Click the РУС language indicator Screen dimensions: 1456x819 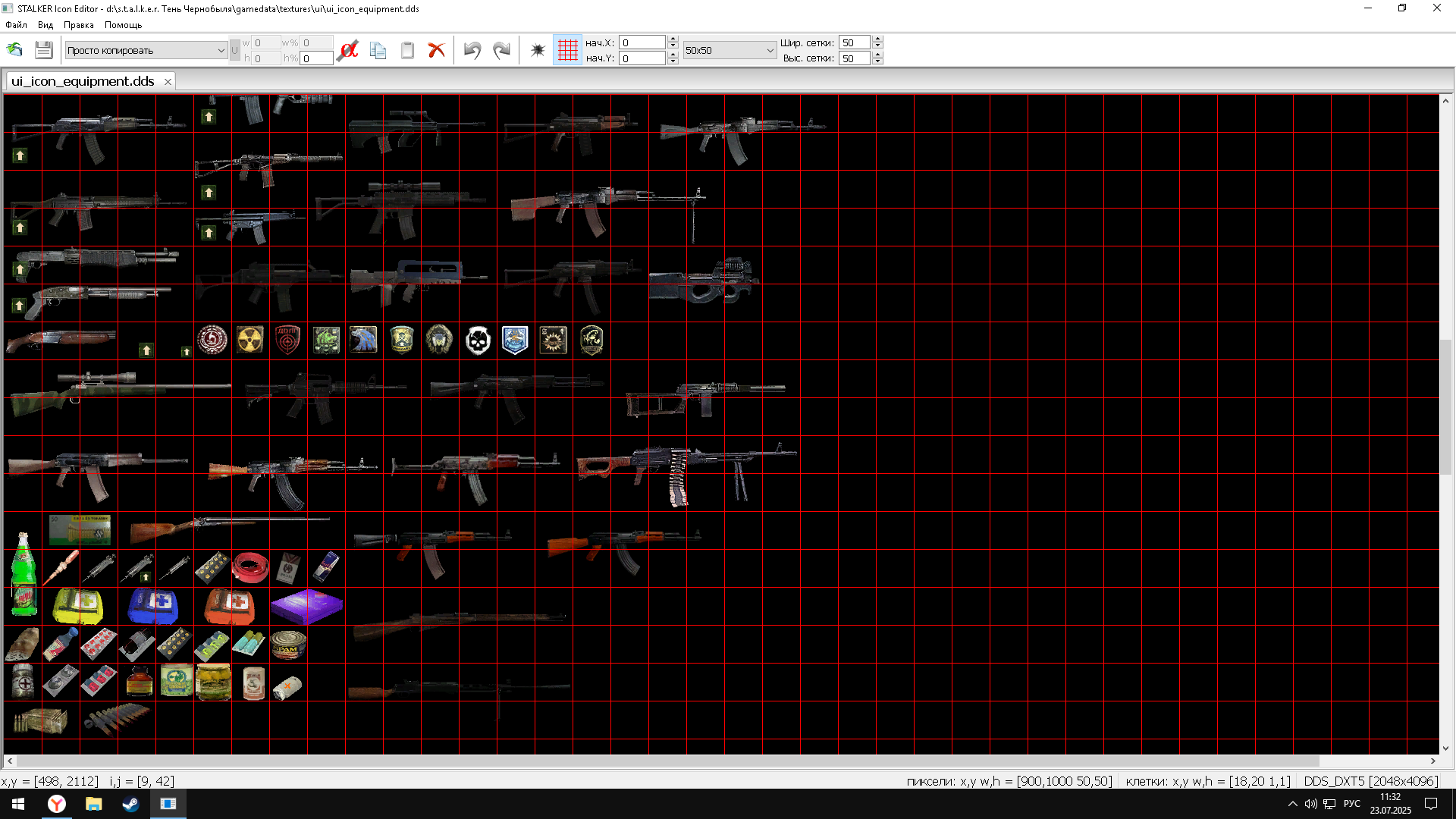1352,804
